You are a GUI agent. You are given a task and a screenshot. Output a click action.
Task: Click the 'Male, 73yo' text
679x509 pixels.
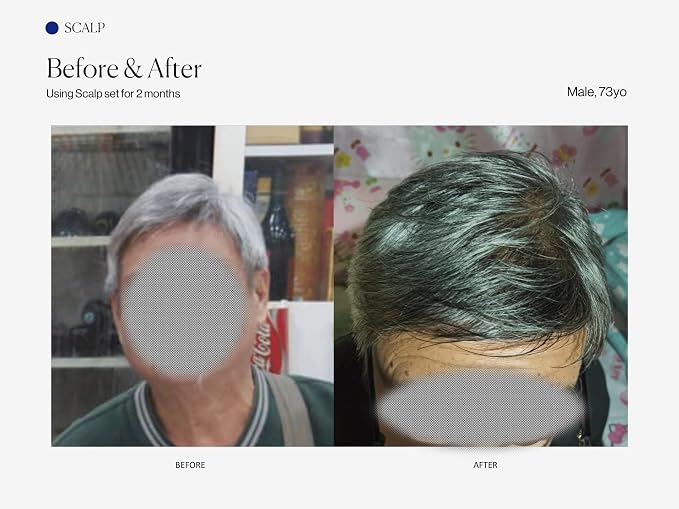point(597,92)
